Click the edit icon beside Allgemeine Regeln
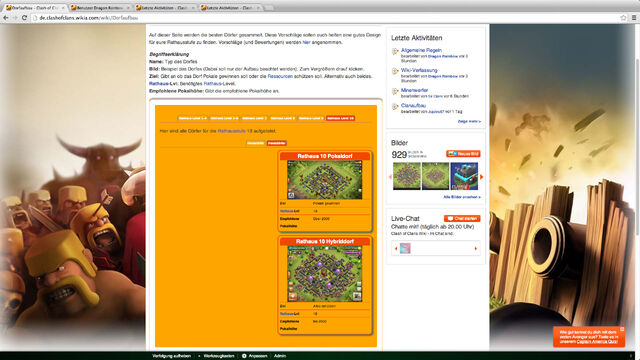640x360 pixels. (x=395, y=51)
